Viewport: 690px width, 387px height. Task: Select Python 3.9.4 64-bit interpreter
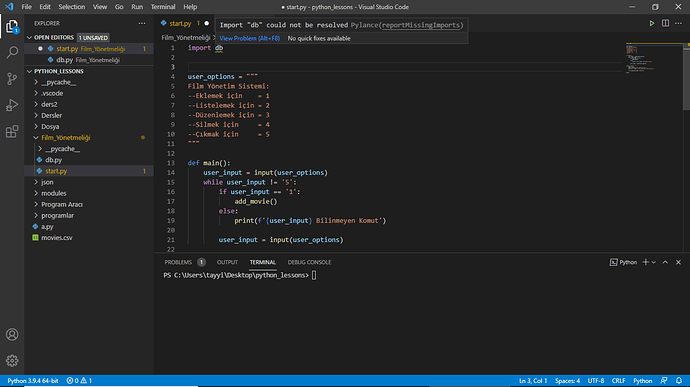click(33, 380)
